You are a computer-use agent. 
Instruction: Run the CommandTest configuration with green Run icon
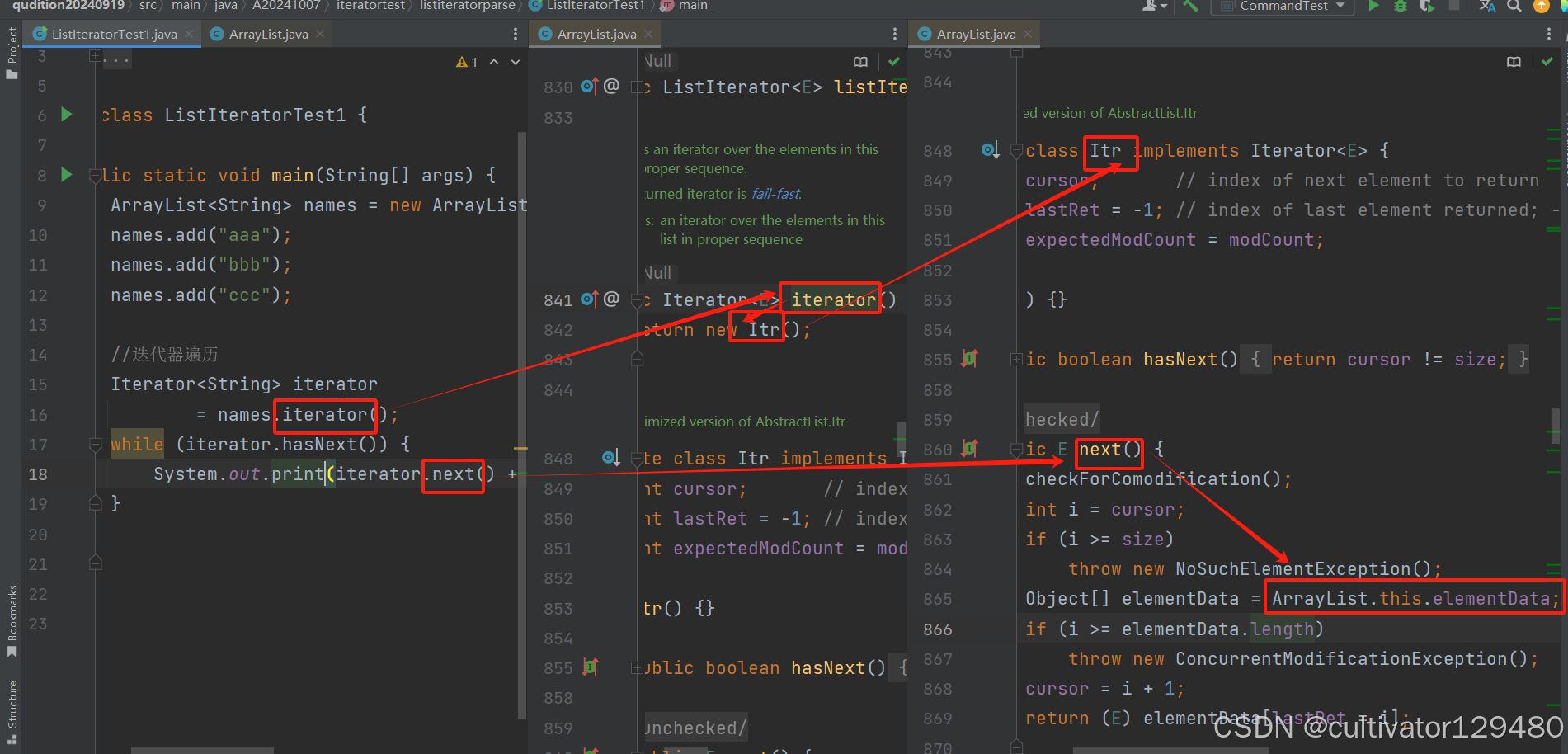tap(1374, 7)
